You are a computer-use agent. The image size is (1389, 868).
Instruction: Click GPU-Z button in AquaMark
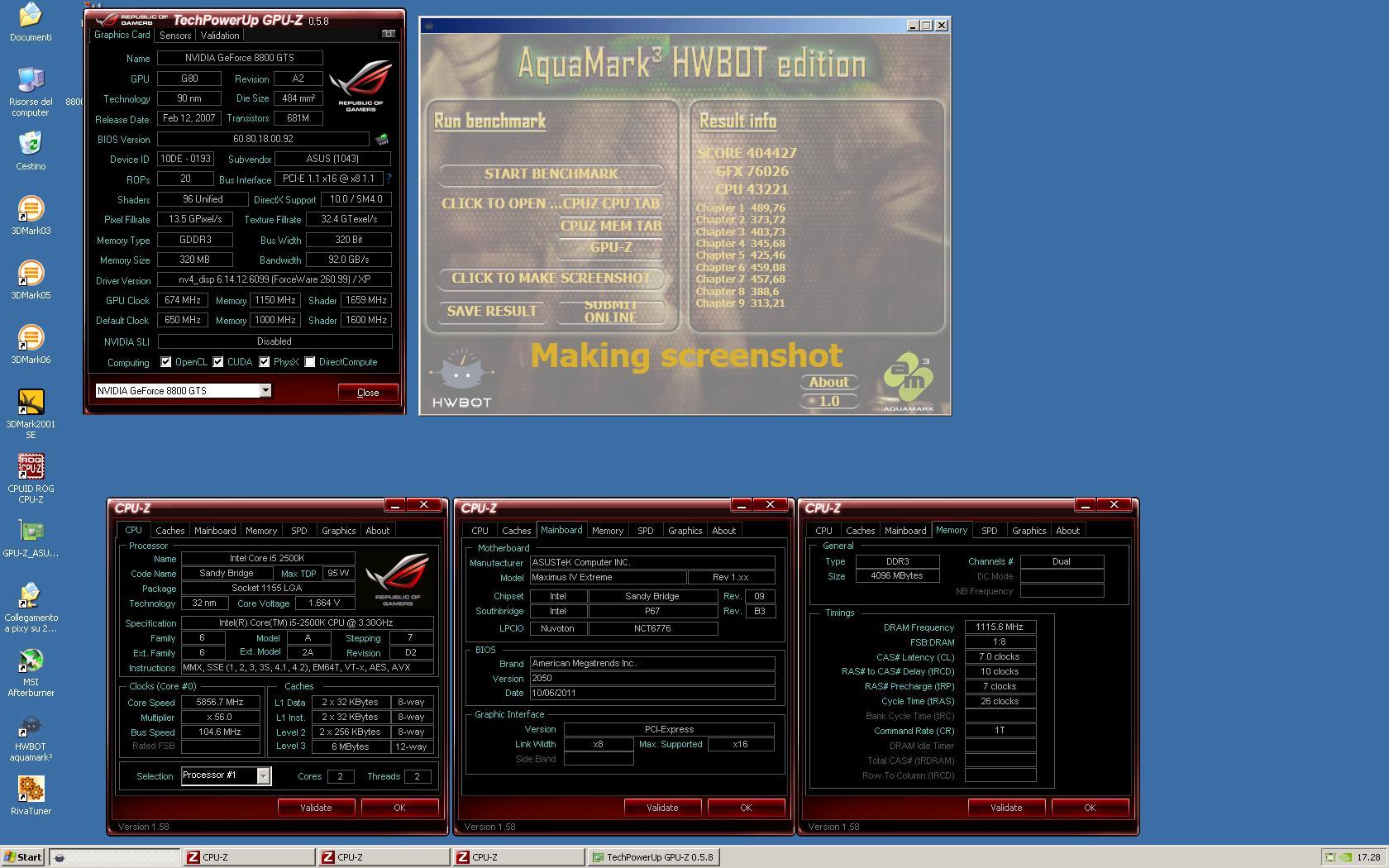tap(611, 247)
